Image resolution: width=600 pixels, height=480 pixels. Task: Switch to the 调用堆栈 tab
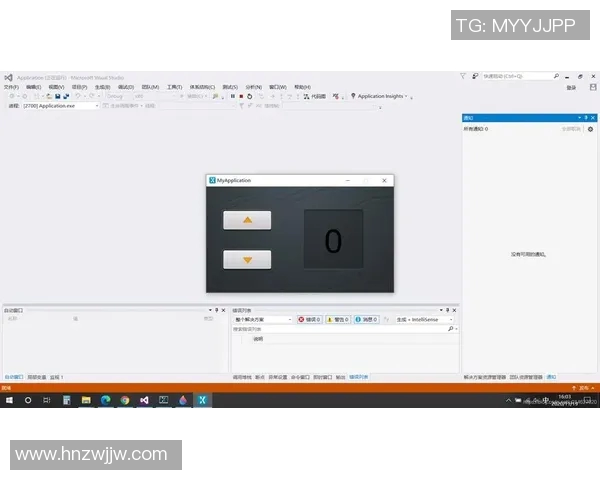(x=242, y=377)
